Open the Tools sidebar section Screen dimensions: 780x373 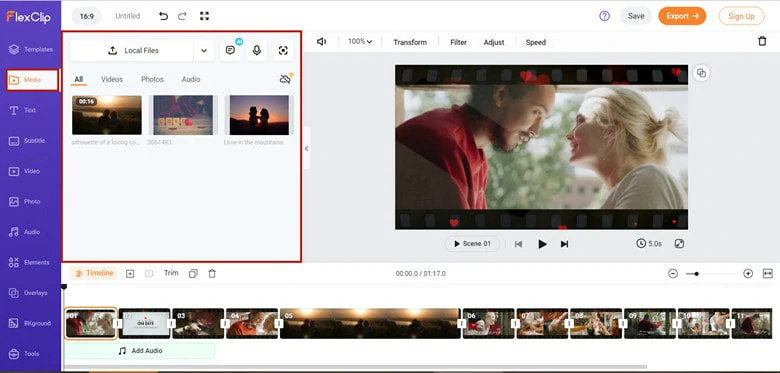coord(24,354)
